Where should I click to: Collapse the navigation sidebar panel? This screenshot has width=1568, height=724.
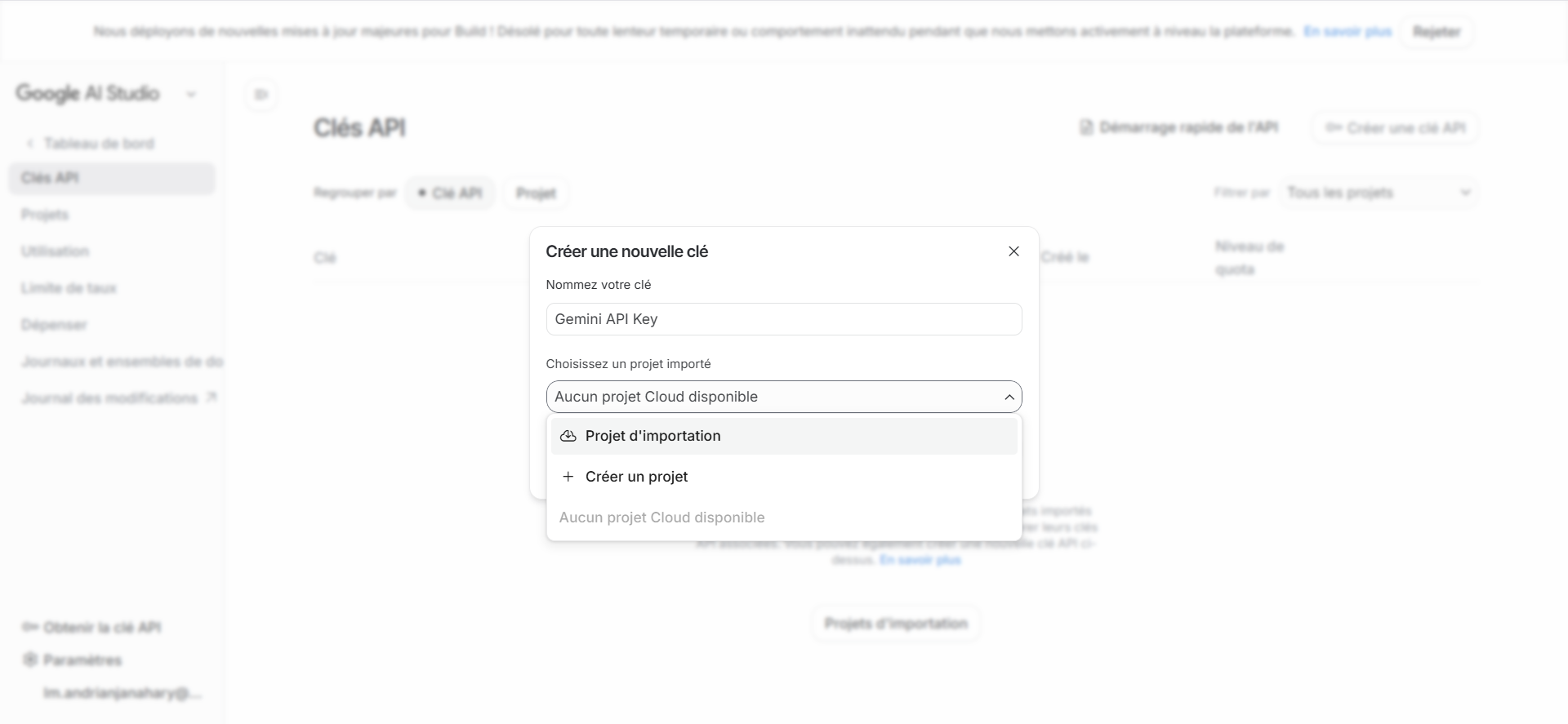click(261, 94)
